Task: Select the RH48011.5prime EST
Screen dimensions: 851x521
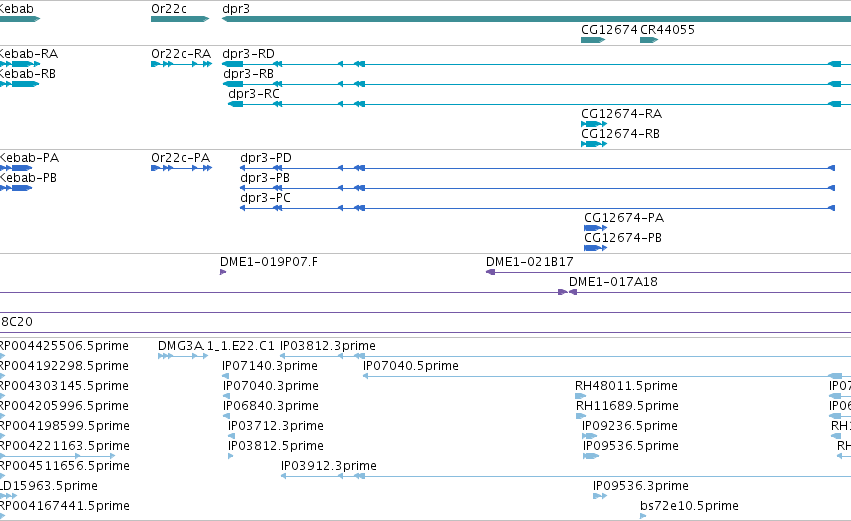Action: pyautogui.click(x=580, y=396)
